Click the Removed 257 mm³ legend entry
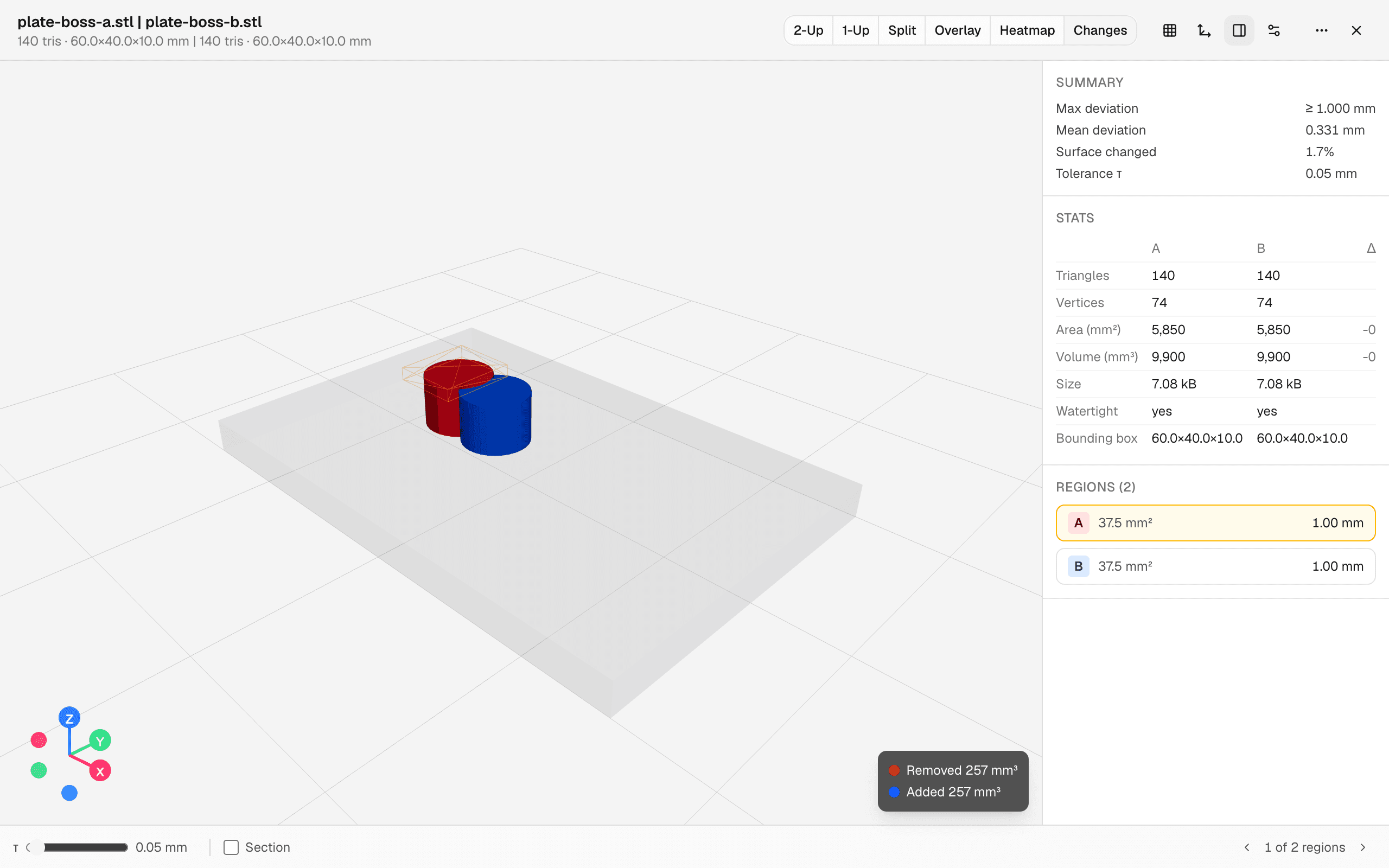Image resolution: width=1389 pixels, height=868 pixels. click(x=953, y=770)
